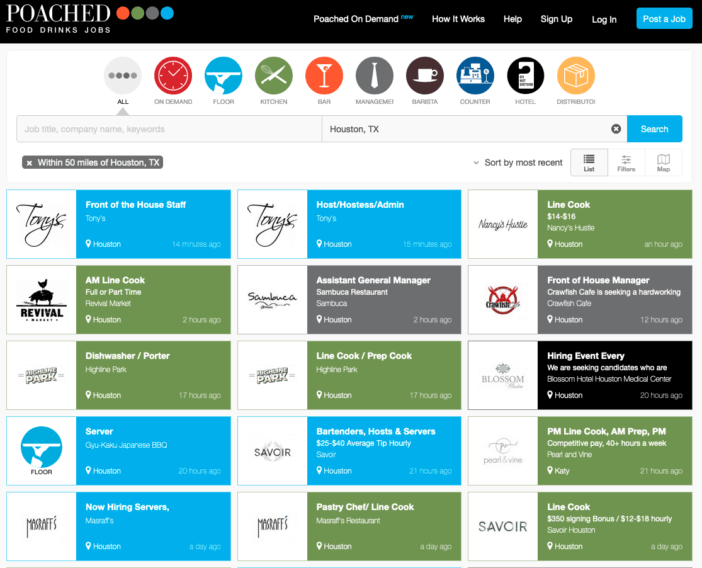Click the Pearl & Vine logo thumbnail
The image size is (702, 568).
503,451
